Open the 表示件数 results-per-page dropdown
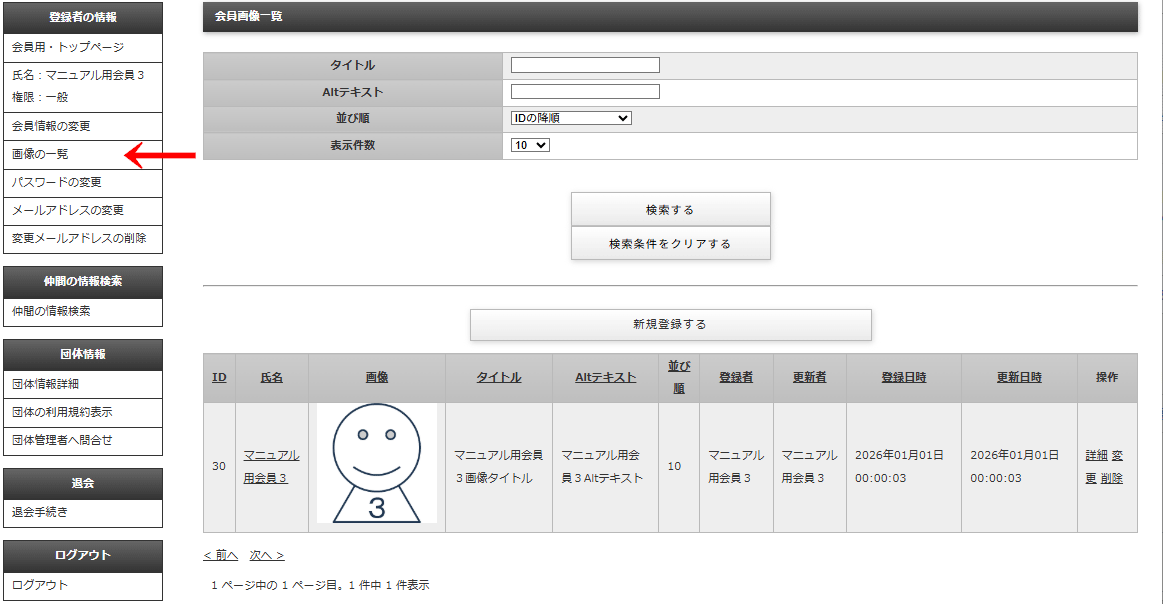Viewport: 1163px width, 604px height. [531, 146]
